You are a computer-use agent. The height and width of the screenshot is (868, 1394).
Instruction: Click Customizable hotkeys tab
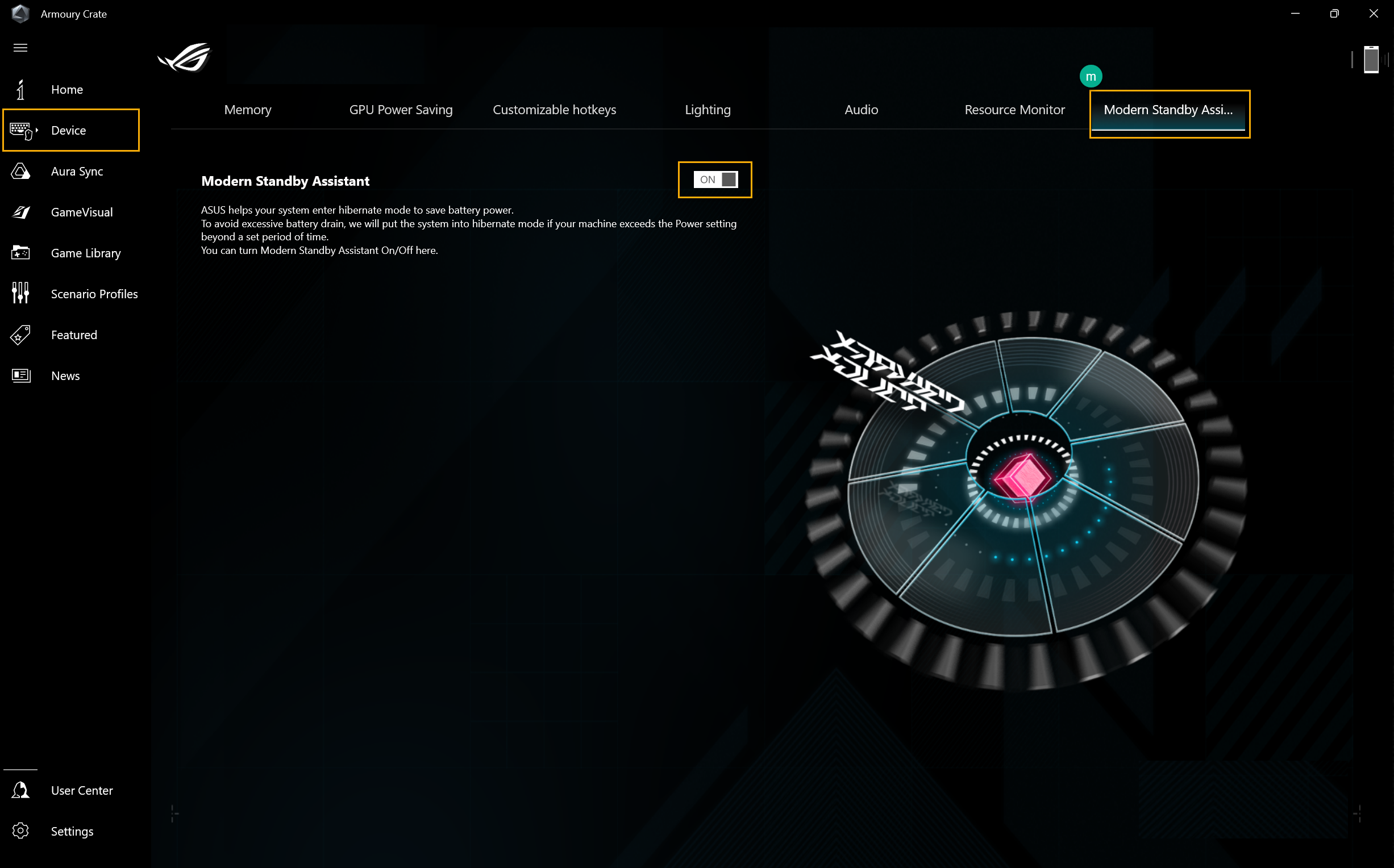pos(554,110)
